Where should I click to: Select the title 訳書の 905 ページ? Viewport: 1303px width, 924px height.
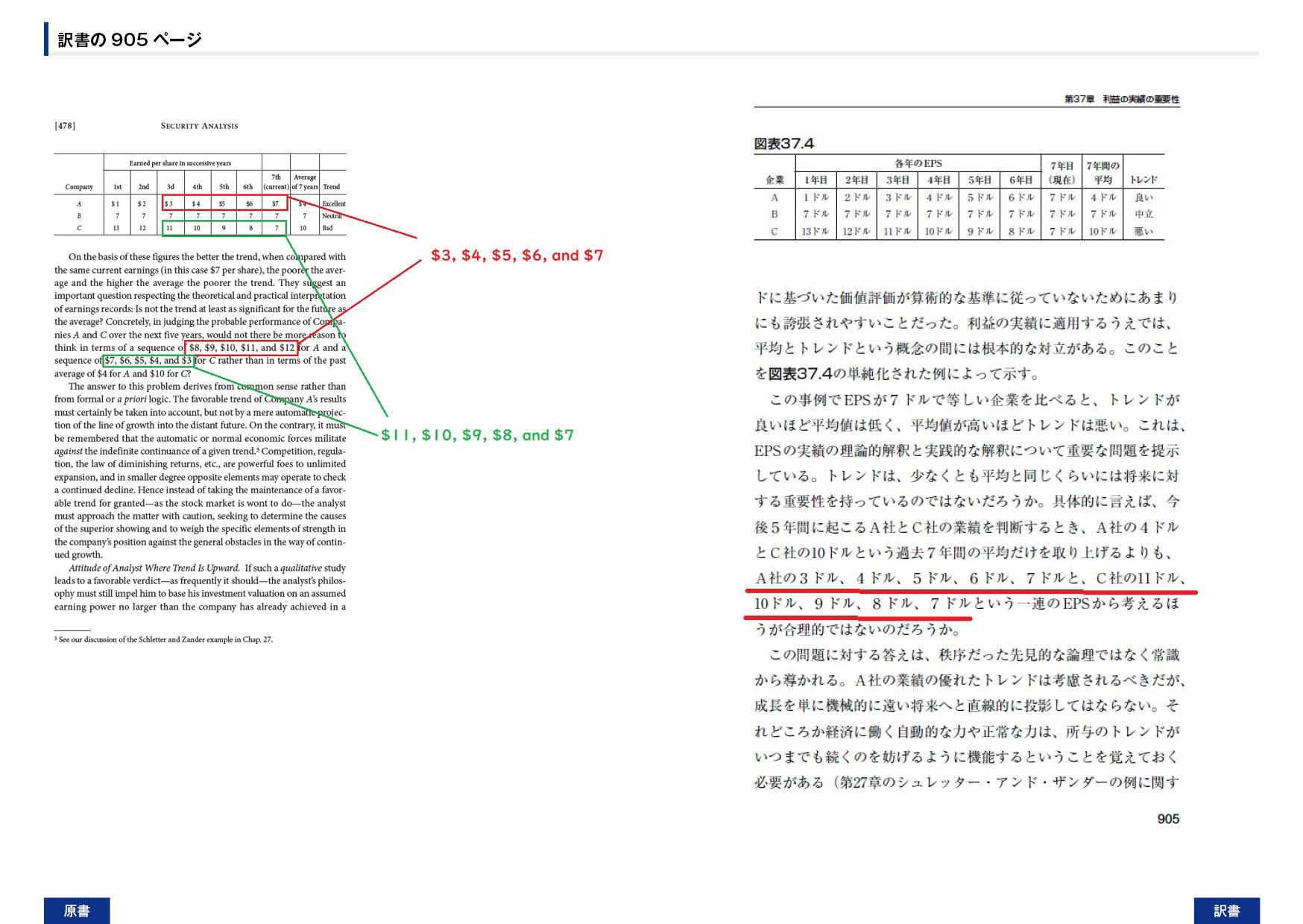pos(130,39)
